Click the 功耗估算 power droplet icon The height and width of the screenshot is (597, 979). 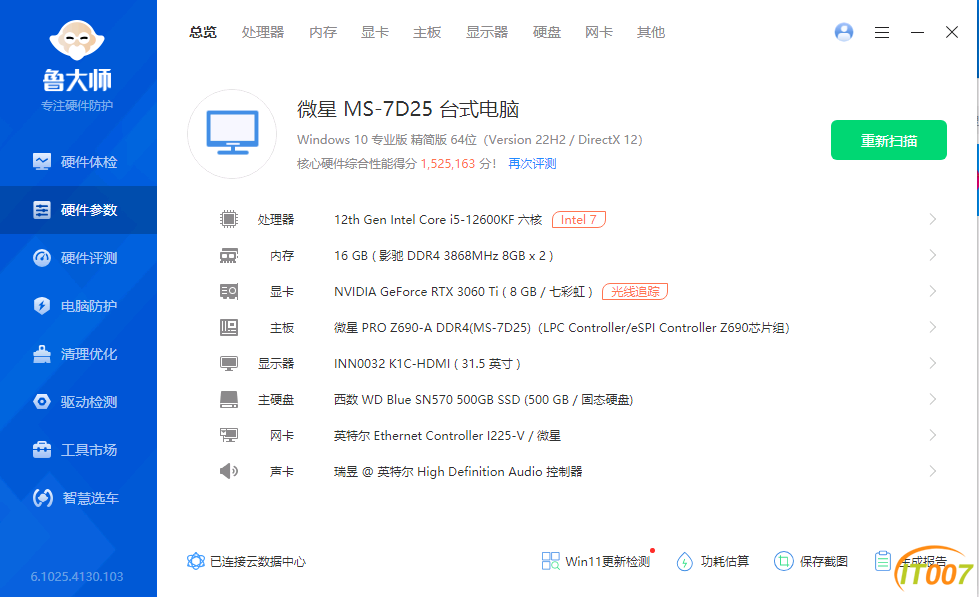pyautogui.click(x=684, y=561)
